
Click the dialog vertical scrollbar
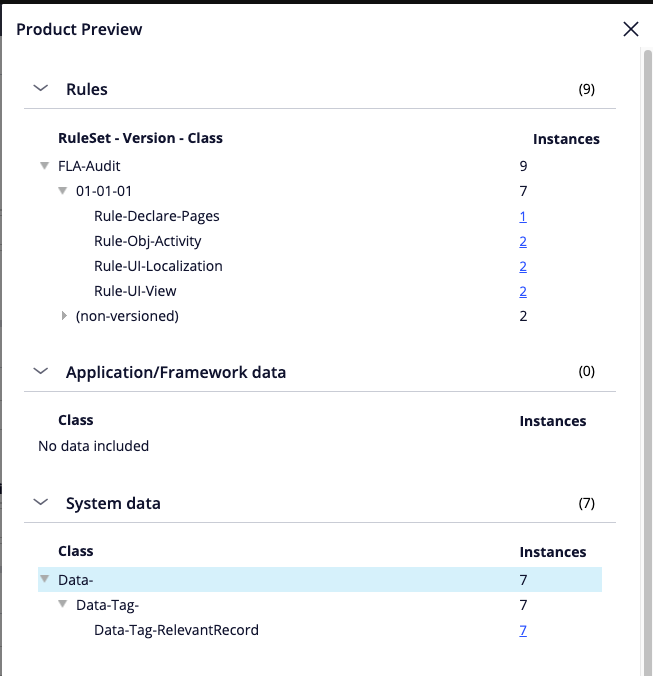click(647, 362)
